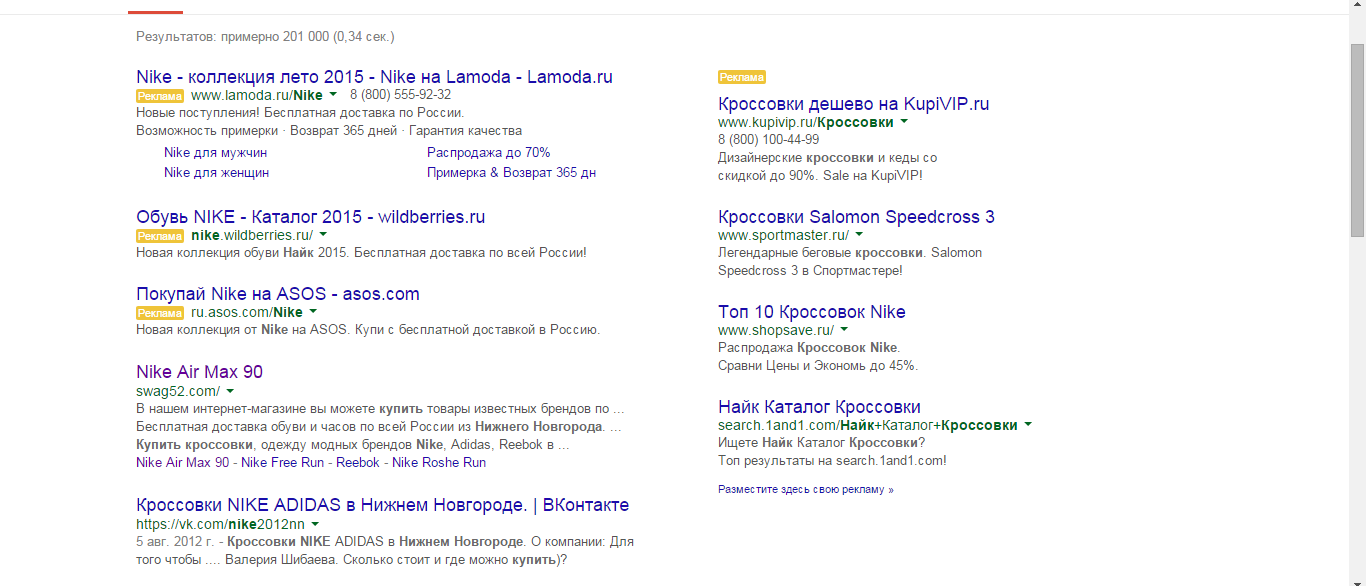1366x586 pixels.
Task: Open the Lamoda Nike summer 2015 collection result
Action: pos(374,77)
